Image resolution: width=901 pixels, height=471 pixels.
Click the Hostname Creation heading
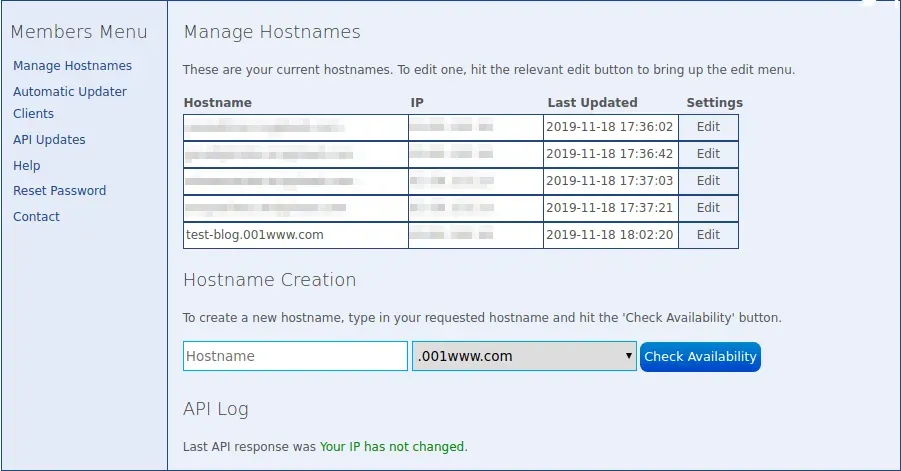tap(269, 280)
